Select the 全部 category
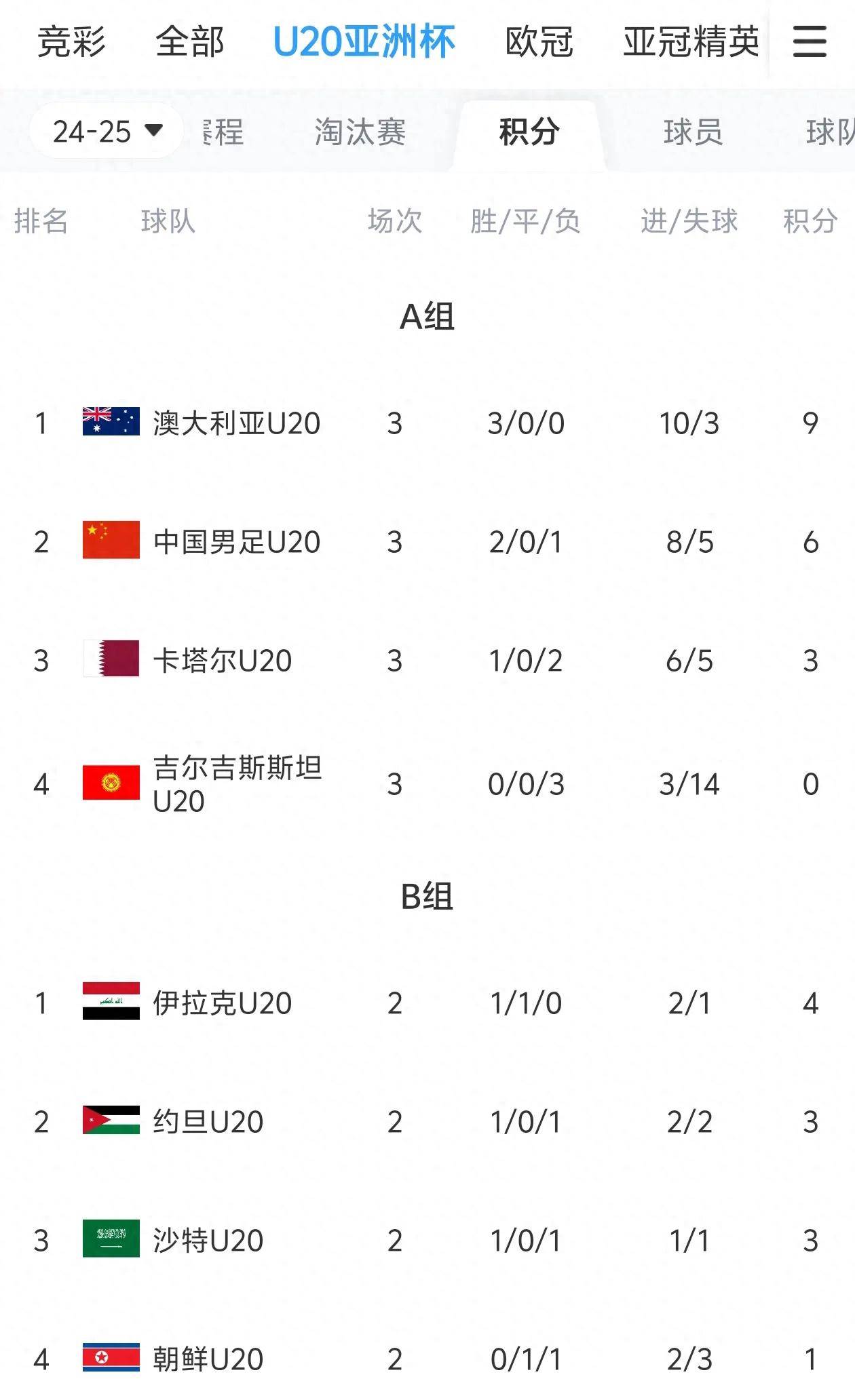The image size is (855, 1400). tap(190, 42)
